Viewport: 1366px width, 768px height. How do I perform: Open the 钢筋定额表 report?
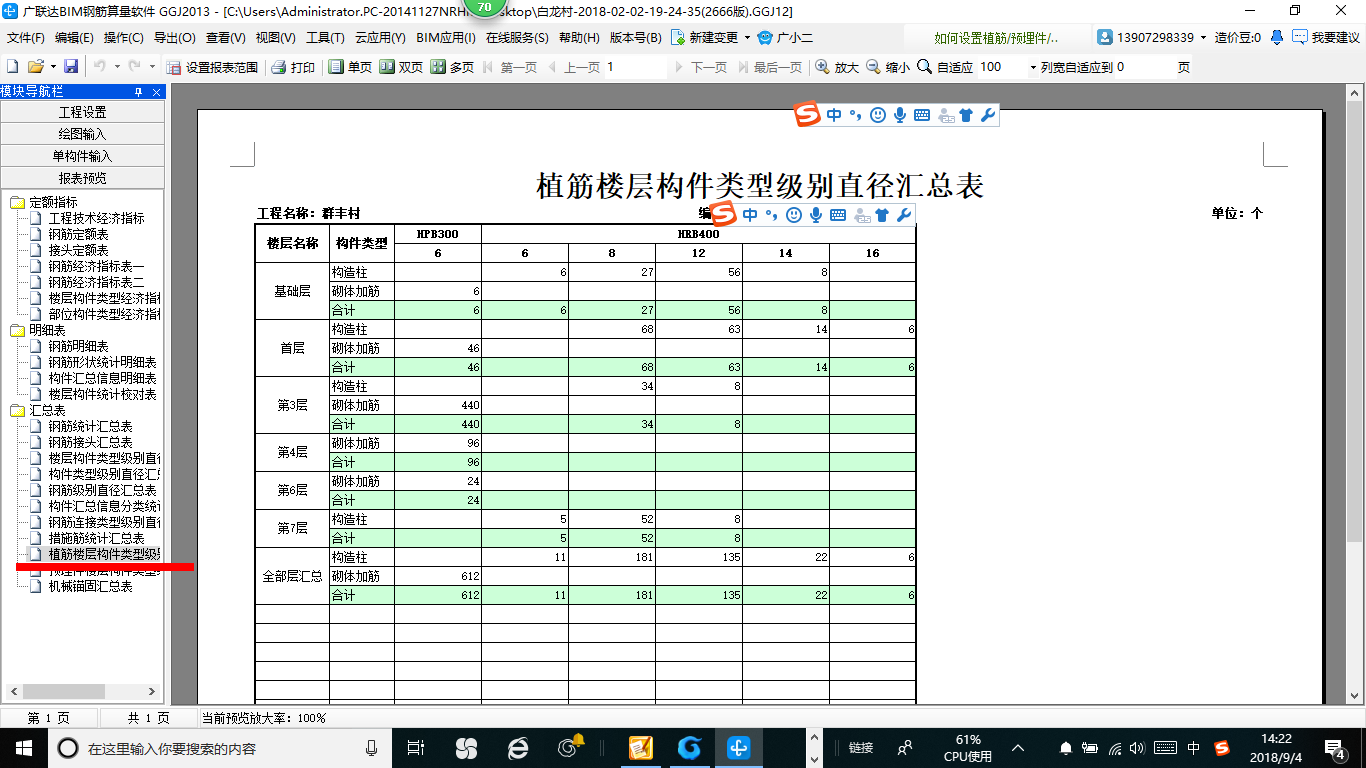(x=78, y=234)
